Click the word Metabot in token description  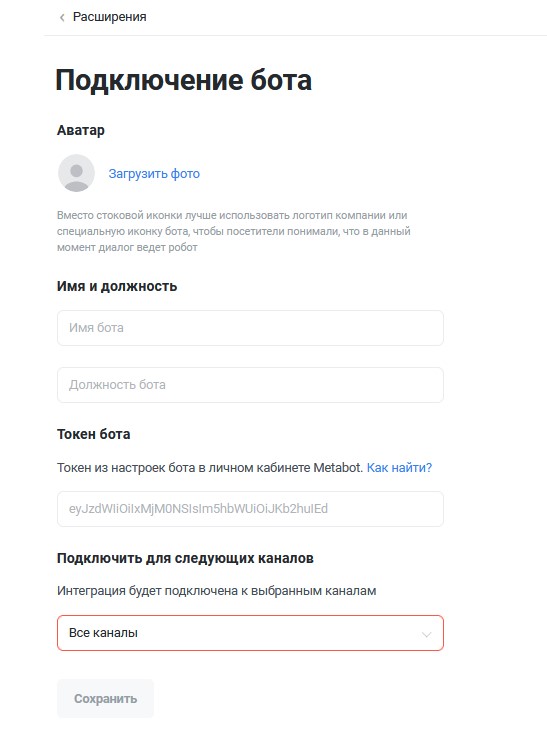coord(338,467)
